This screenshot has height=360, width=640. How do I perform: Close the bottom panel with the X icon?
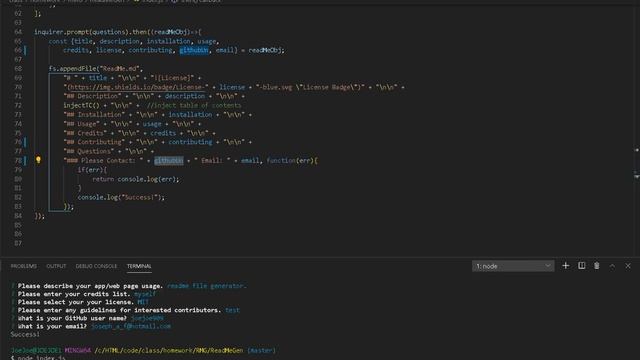pos(628,266)
